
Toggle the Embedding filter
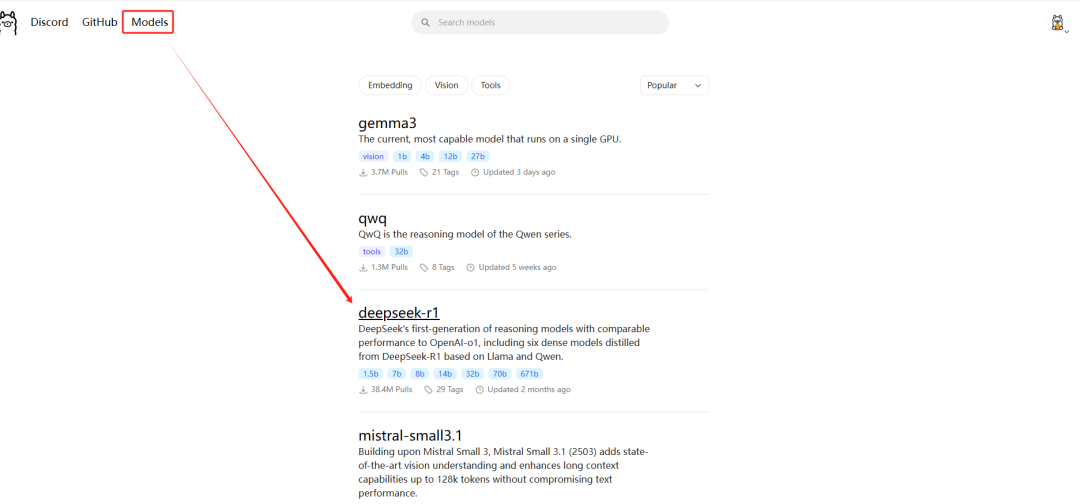pyautogui.click(x=390, y=85)
